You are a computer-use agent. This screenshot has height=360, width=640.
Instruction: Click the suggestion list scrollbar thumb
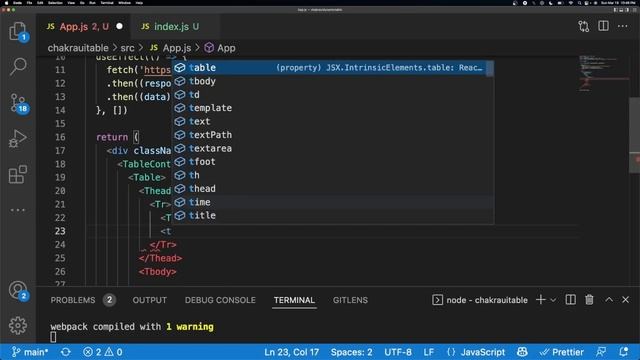pos(490,69)
